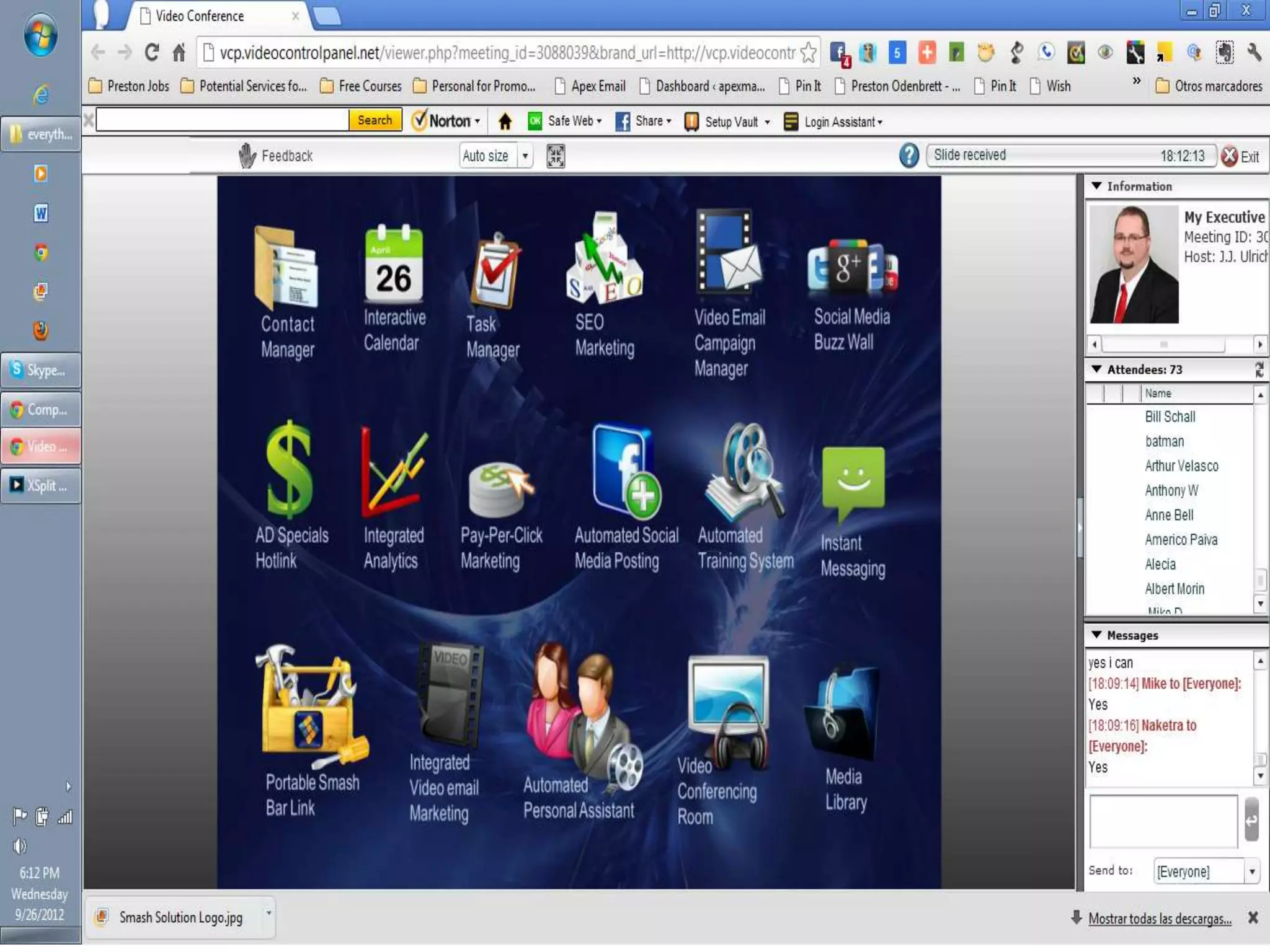Open the blue help question mark
This screenshot has height=952, width=1270.
click(908, 156)
